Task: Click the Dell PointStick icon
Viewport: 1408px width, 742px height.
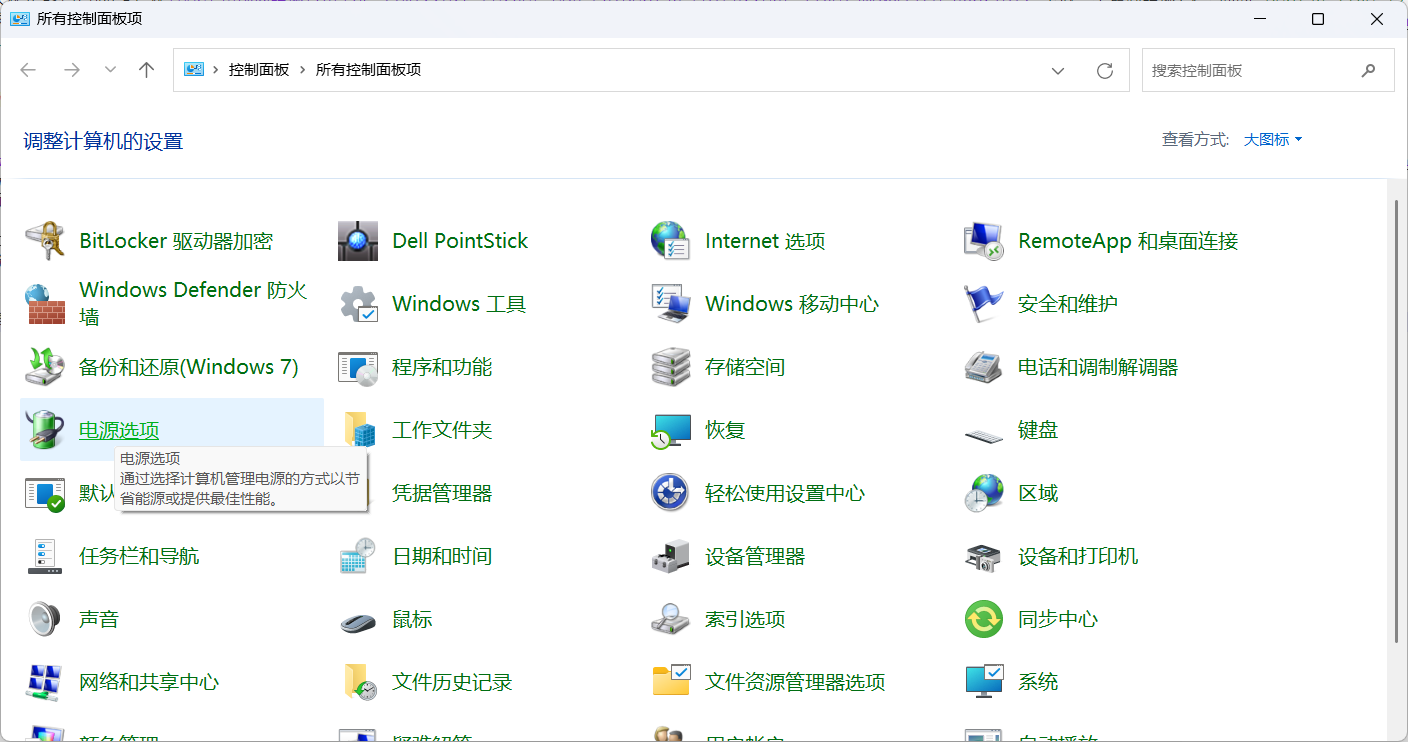Action: click(358, 241)
